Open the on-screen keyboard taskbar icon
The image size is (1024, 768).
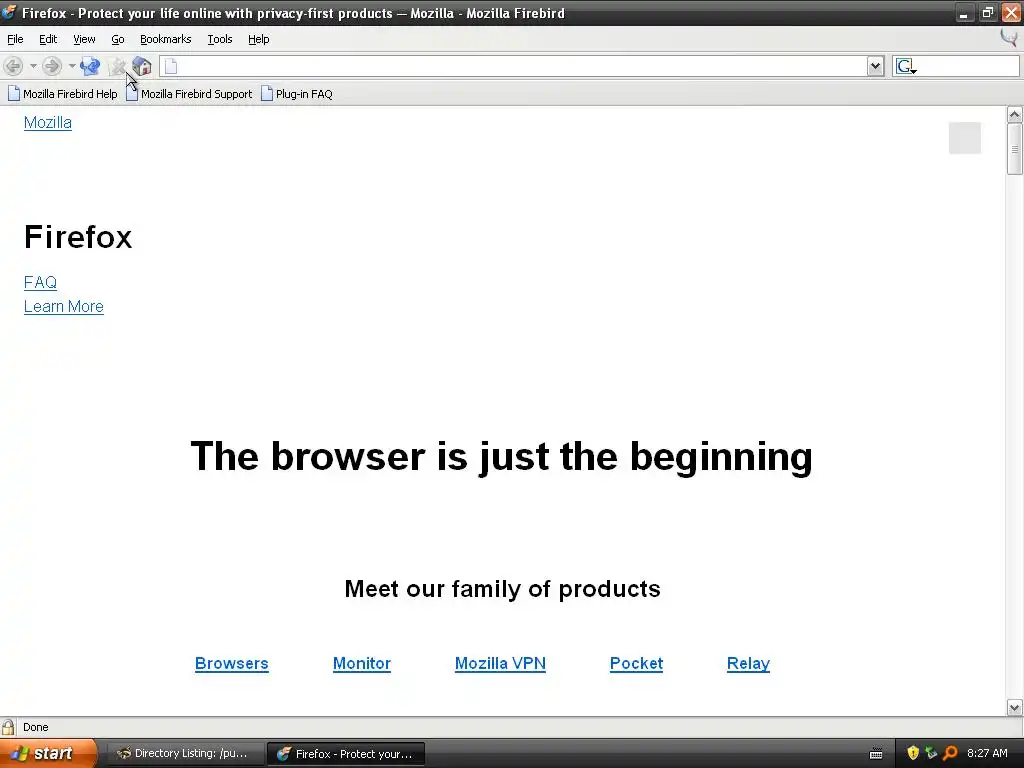point(876,754)
